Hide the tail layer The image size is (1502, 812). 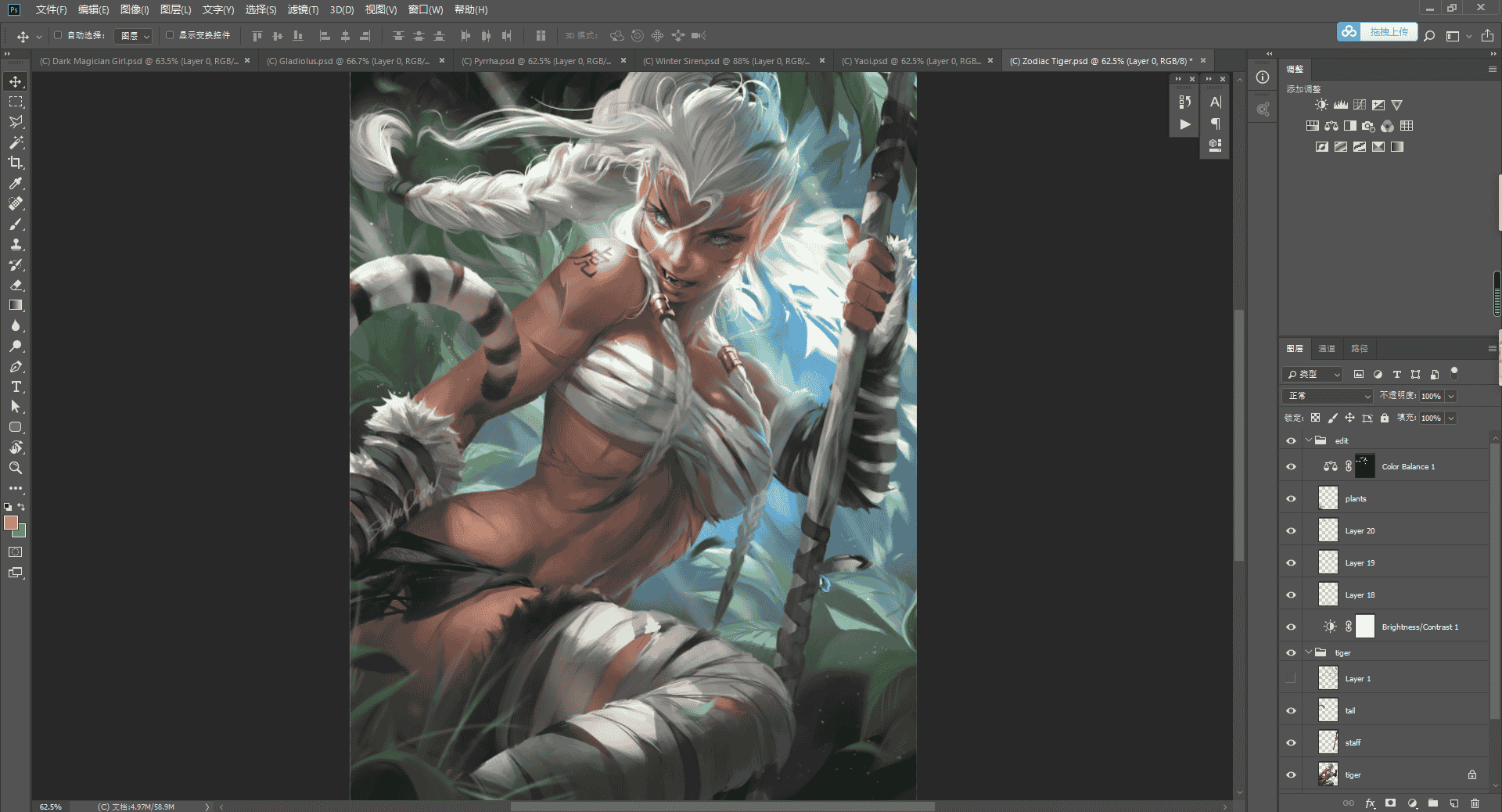tap(1291, 711)
